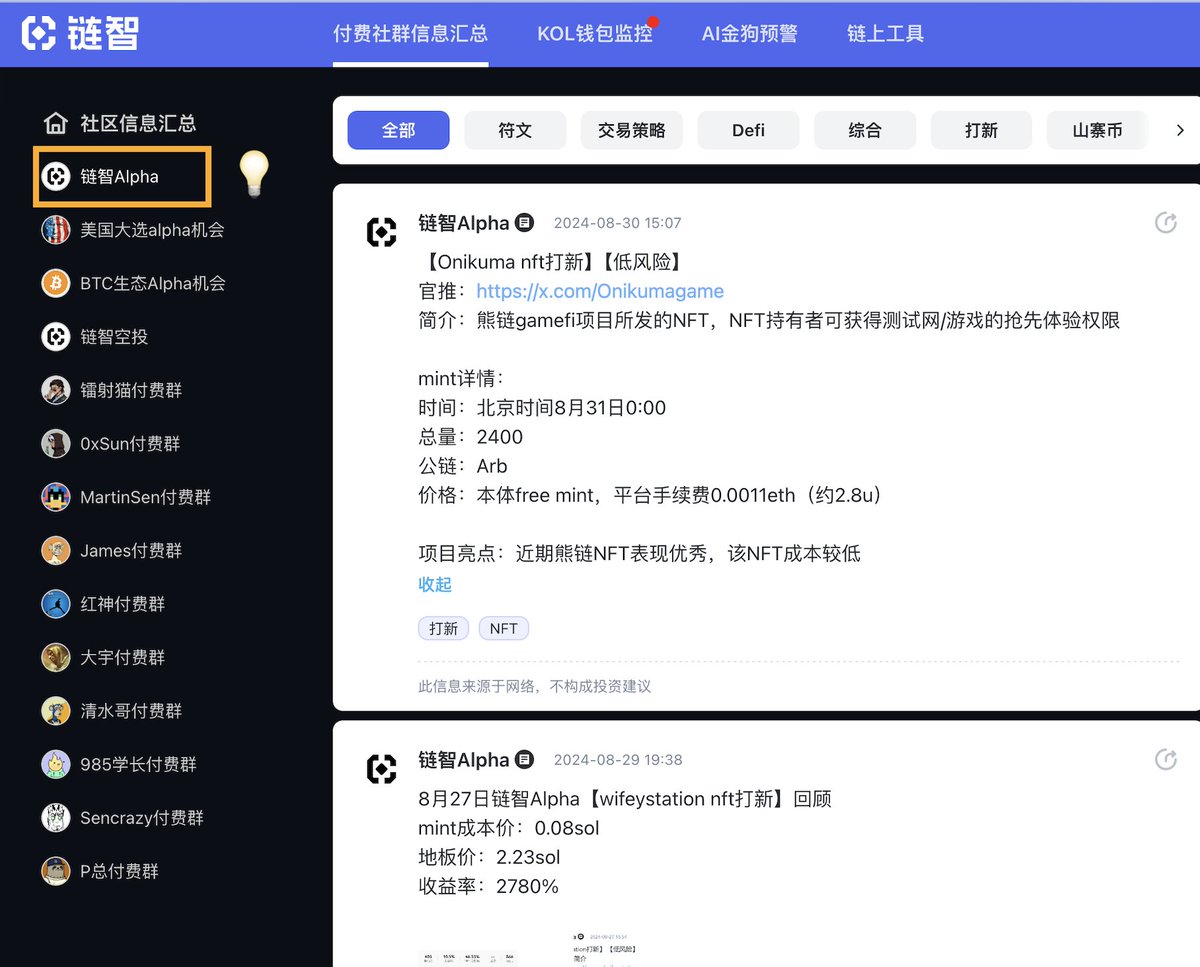Image resolution: width=1200 pixels, height=967 pixels.
Task: Select timestamp 2024-08-29 19:38
Action: (617, 760)
